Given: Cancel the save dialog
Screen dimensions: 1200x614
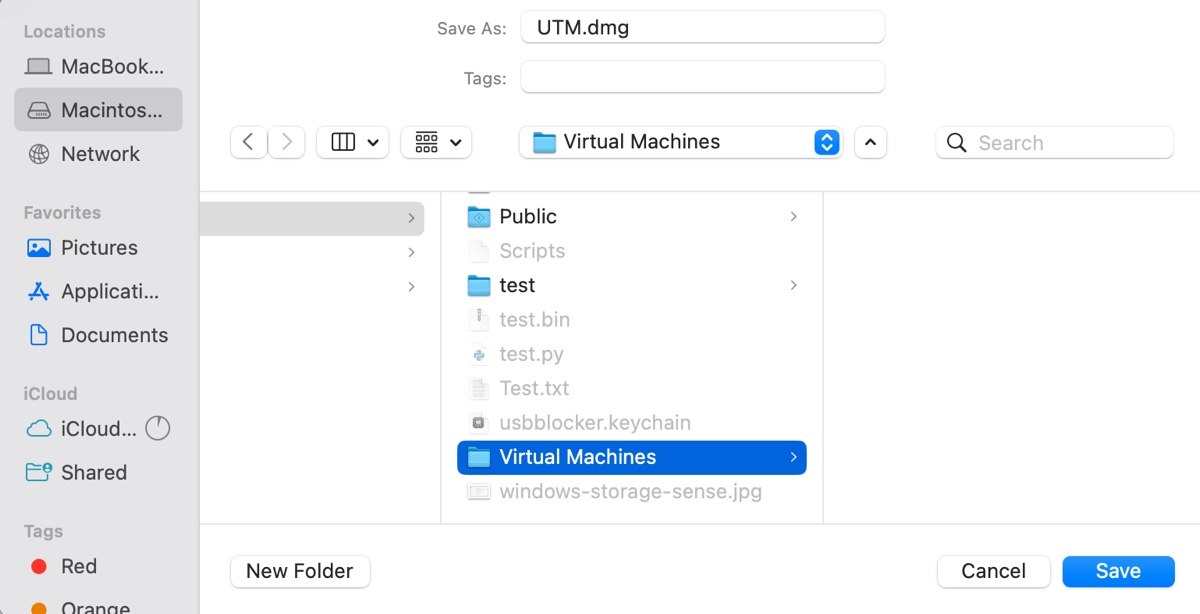Looking at the screenshot, I should 994,571.
